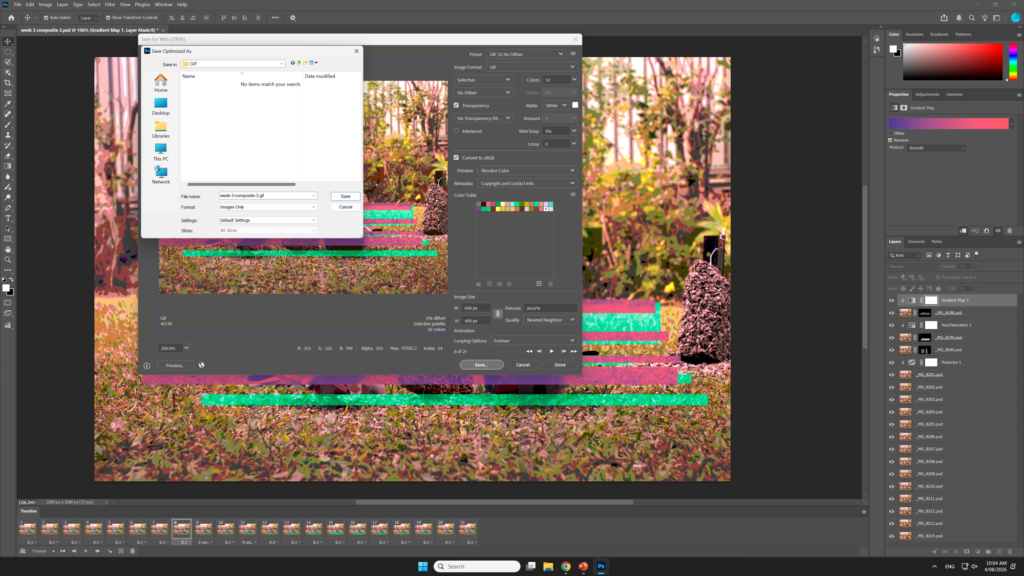Click Save button in Save Optimized As
The image size is (1024, 576).
[345, 196]
